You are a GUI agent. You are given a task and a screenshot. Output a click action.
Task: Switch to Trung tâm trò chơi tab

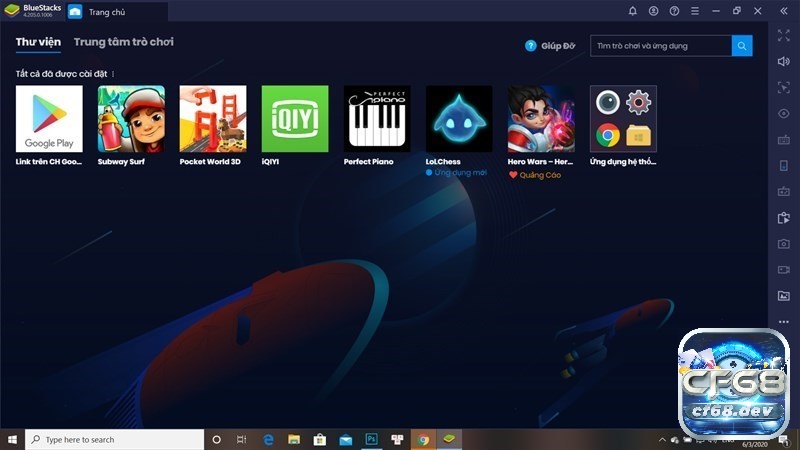(123, 42)
